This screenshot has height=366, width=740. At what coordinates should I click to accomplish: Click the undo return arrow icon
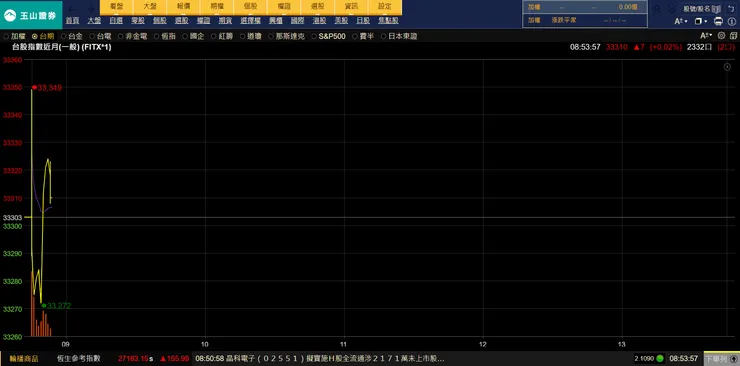click(732, 8)
